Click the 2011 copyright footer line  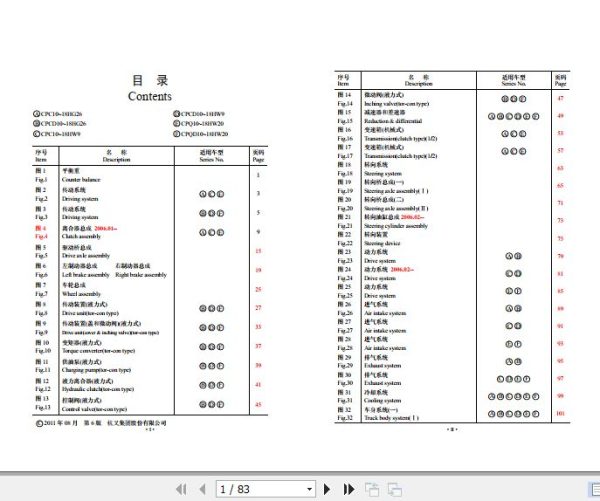(101, 423)
